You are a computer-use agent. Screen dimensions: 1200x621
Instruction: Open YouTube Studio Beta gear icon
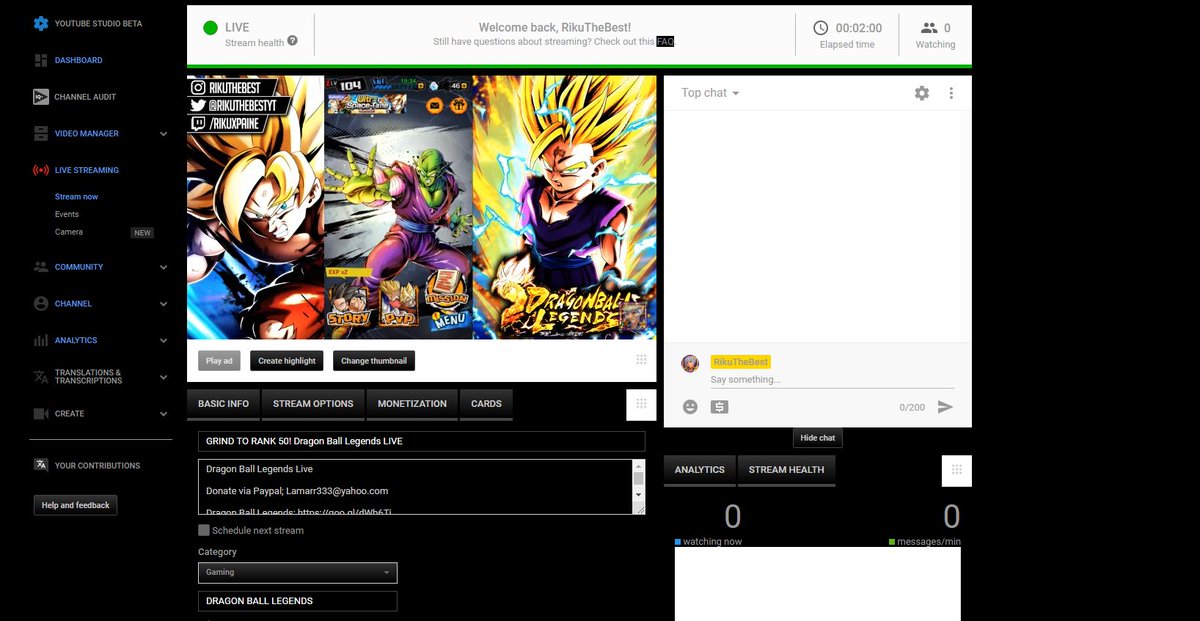click(x=41, y=23)
